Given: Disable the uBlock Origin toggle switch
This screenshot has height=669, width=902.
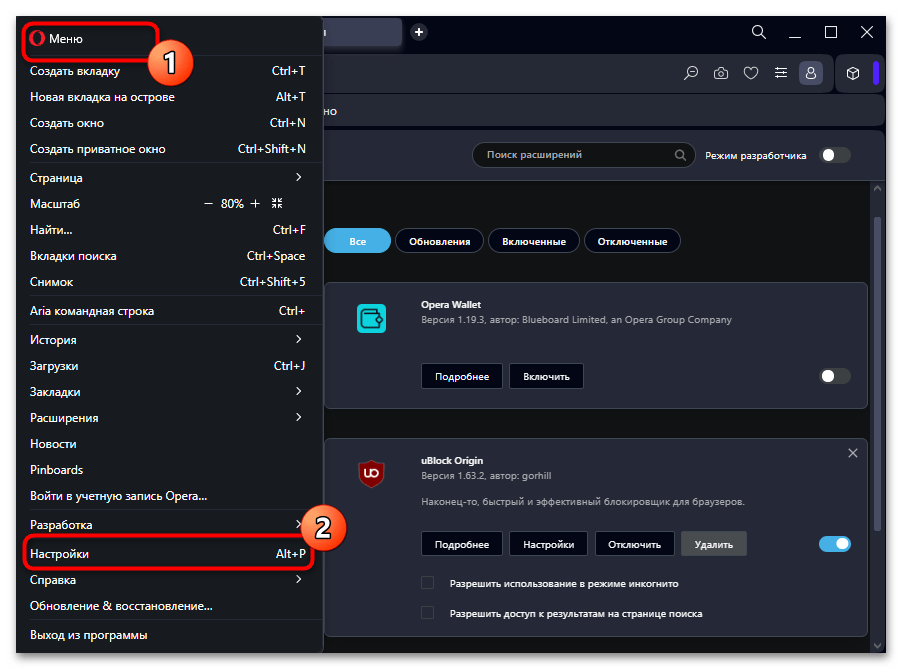Looking at the screenshot, I should click(835, 544).
